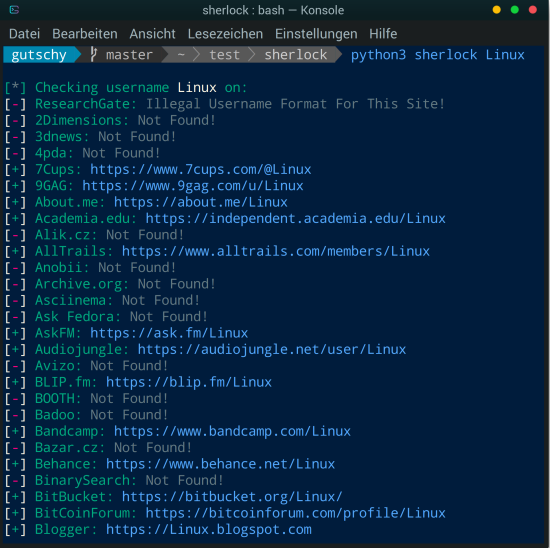
Task: Click the Konsole app icon in title bar
Action: (x=14, y=10)
